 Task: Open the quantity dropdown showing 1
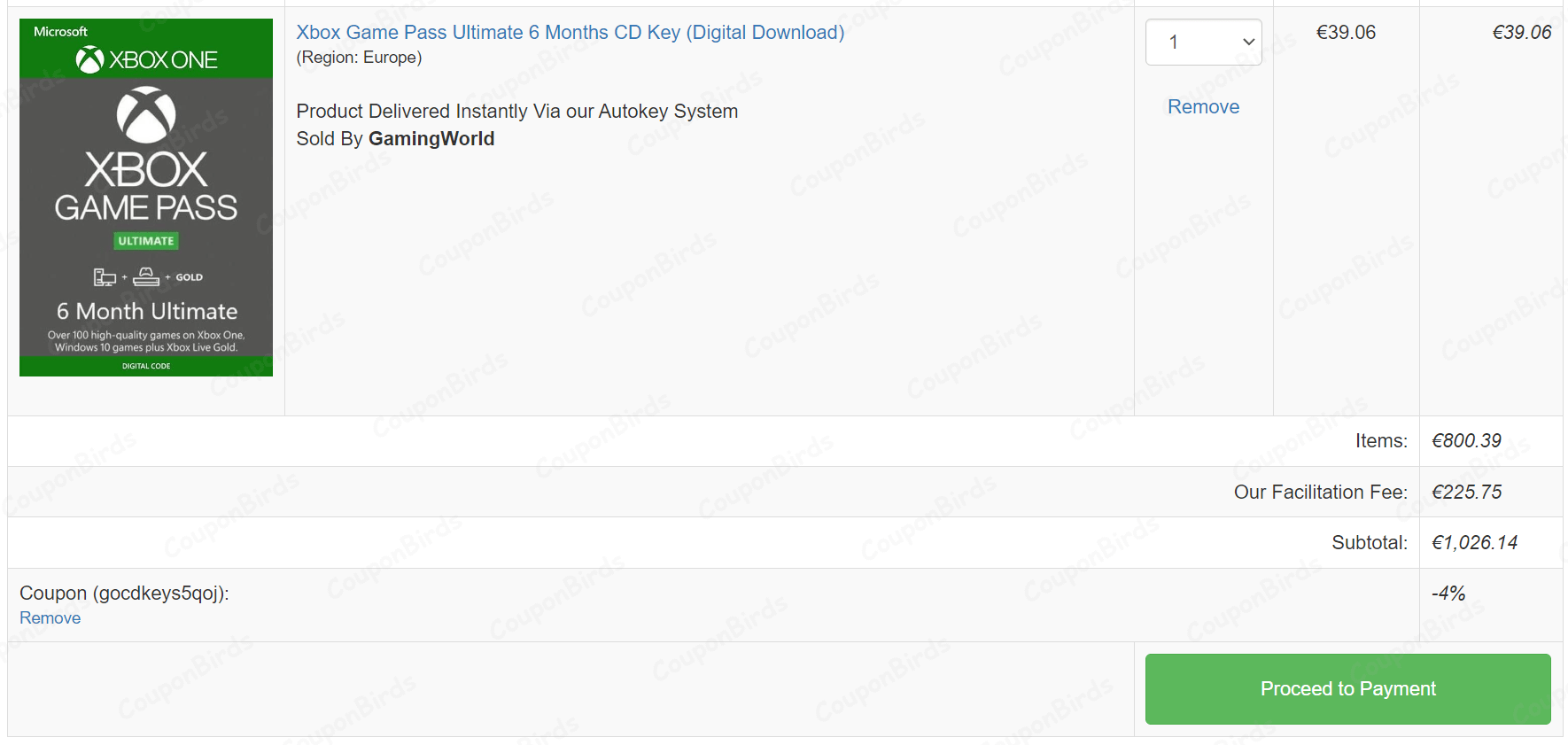tap(1203, 43)
